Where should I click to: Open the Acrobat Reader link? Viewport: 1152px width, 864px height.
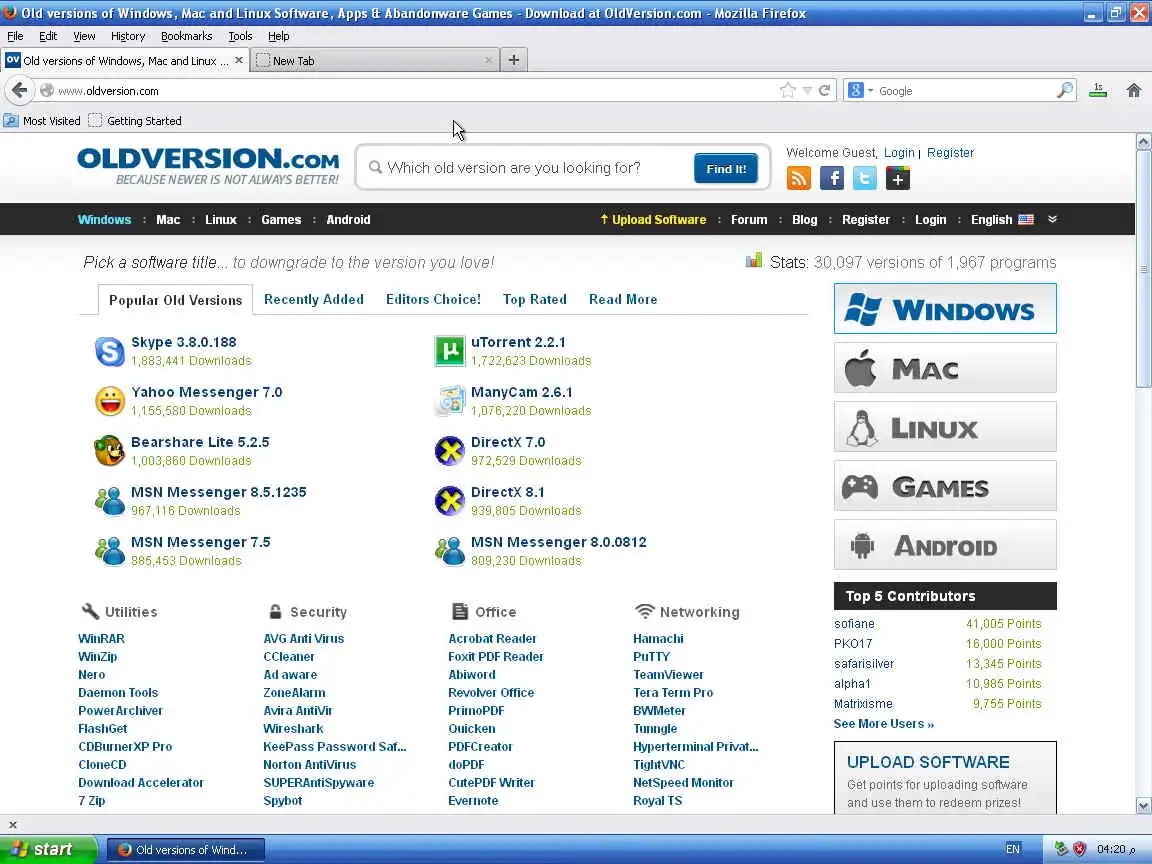pos(492,638)
